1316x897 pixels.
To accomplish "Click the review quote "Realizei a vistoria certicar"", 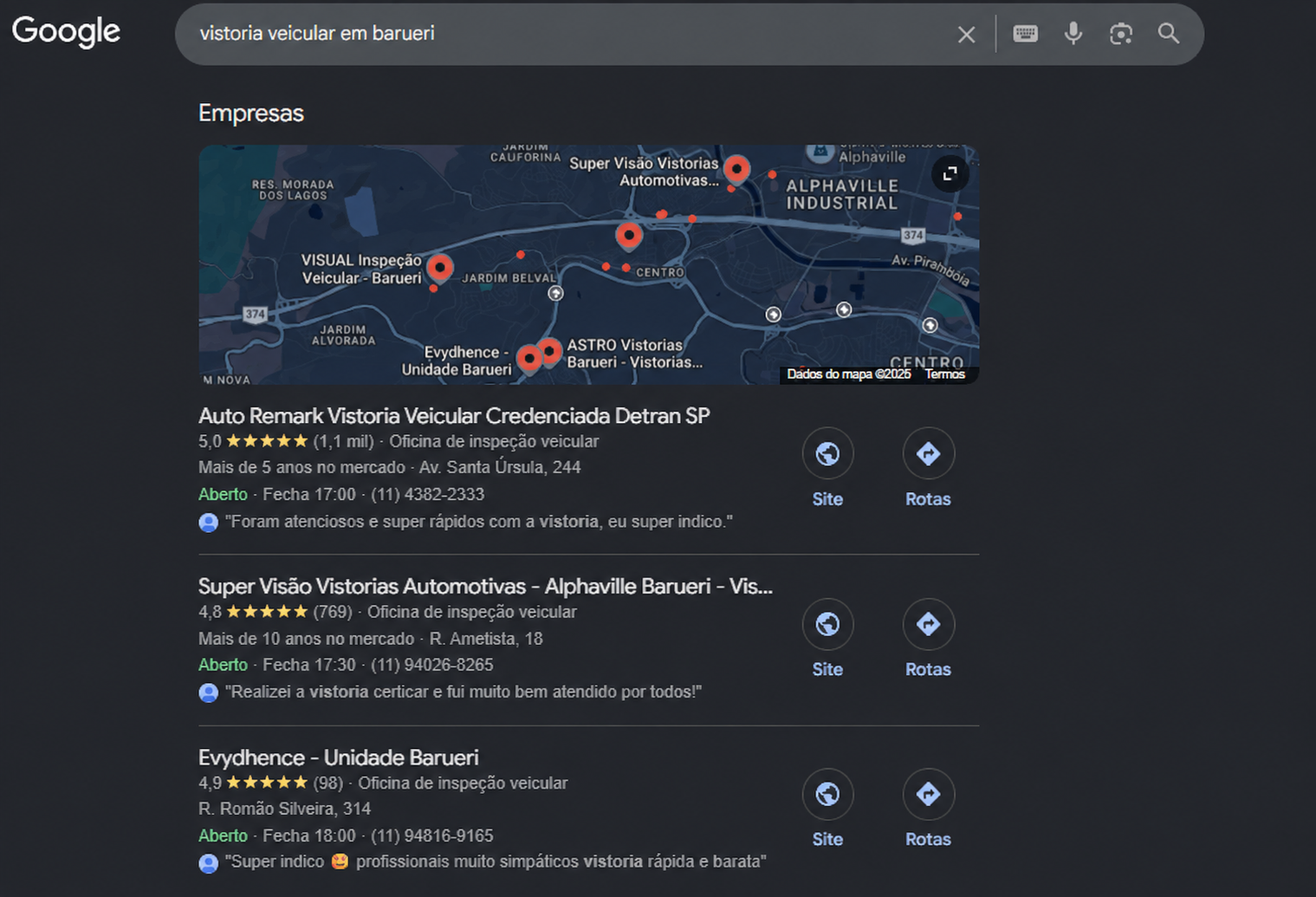I will (x=464, y=692).
